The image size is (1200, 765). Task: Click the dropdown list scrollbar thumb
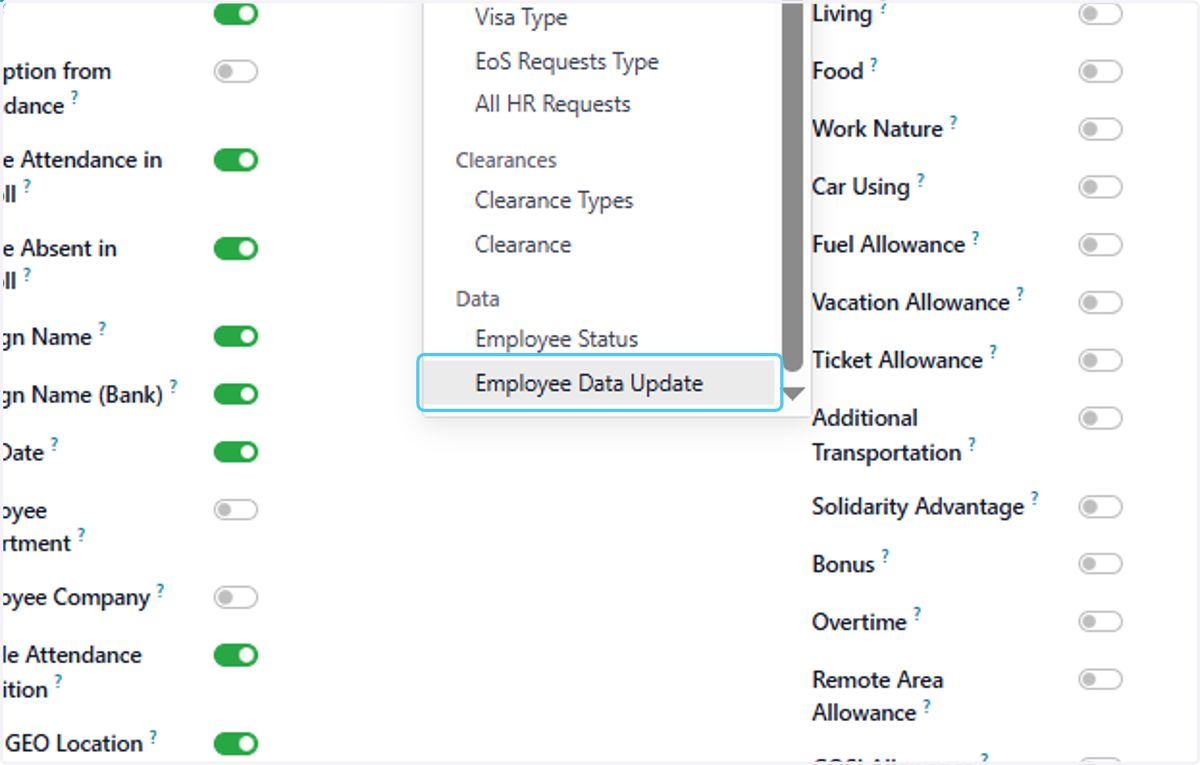coord(793,188)
